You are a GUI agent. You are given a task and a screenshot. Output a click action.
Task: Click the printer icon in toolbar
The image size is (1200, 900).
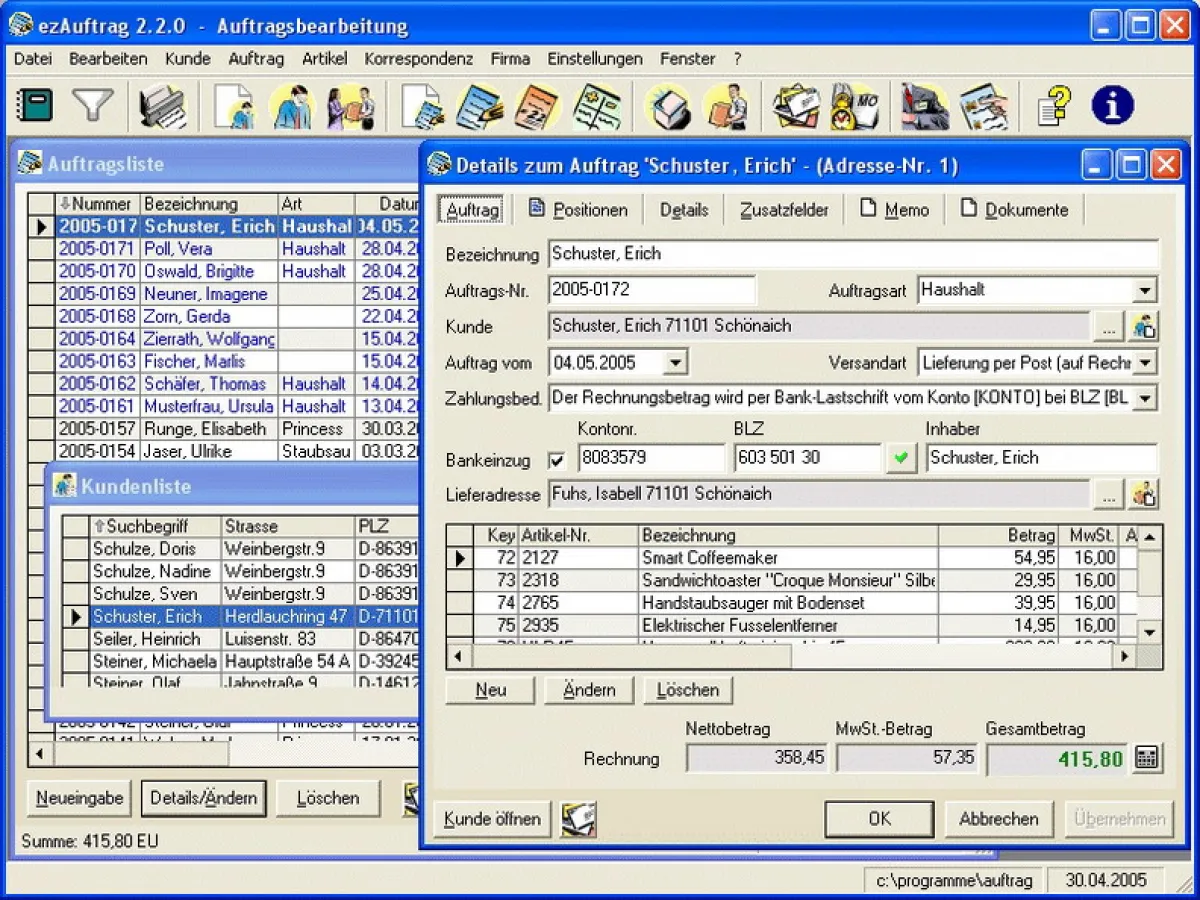tap(162, 106)
